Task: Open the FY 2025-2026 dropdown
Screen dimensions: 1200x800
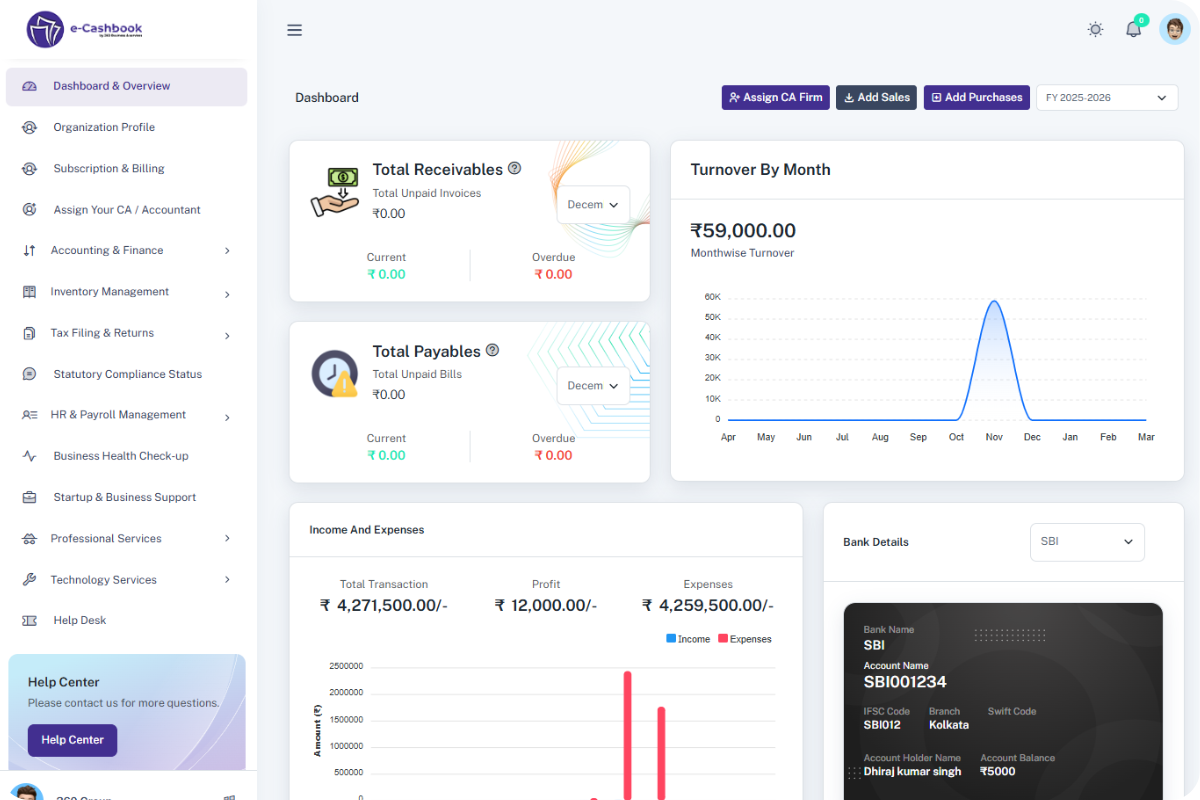Action: click(x=1107, y=97)
